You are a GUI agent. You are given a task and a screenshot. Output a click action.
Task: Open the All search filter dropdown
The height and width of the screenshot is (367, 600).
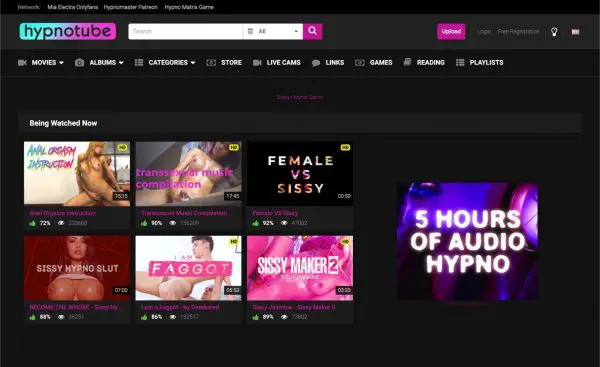pyautogui.click(x=273, y=31)
